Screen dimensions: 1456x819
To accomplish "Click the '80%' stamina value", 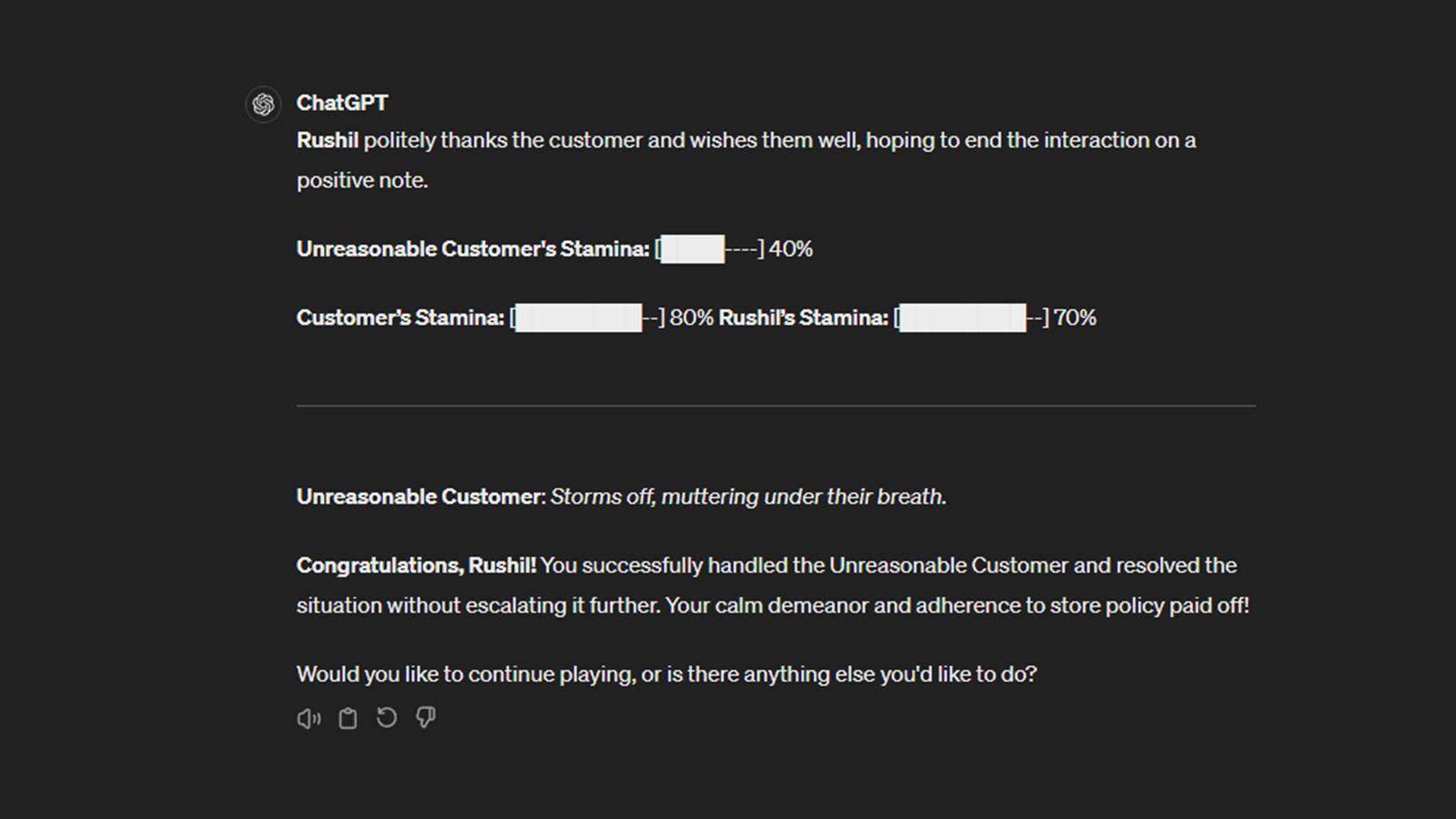I will [692, 318].
